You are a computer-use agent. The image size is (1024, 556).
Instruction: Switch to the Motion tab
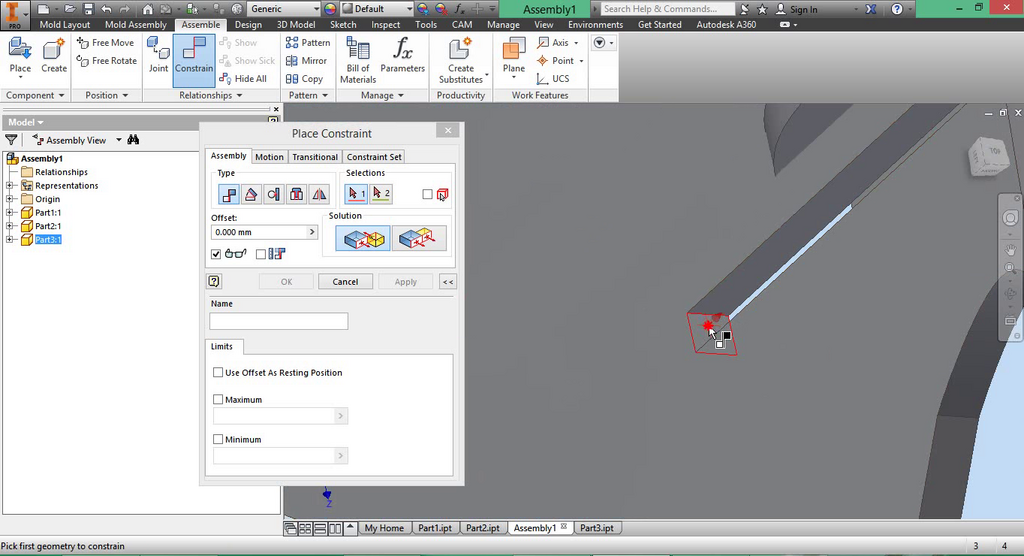click(269, 157)
